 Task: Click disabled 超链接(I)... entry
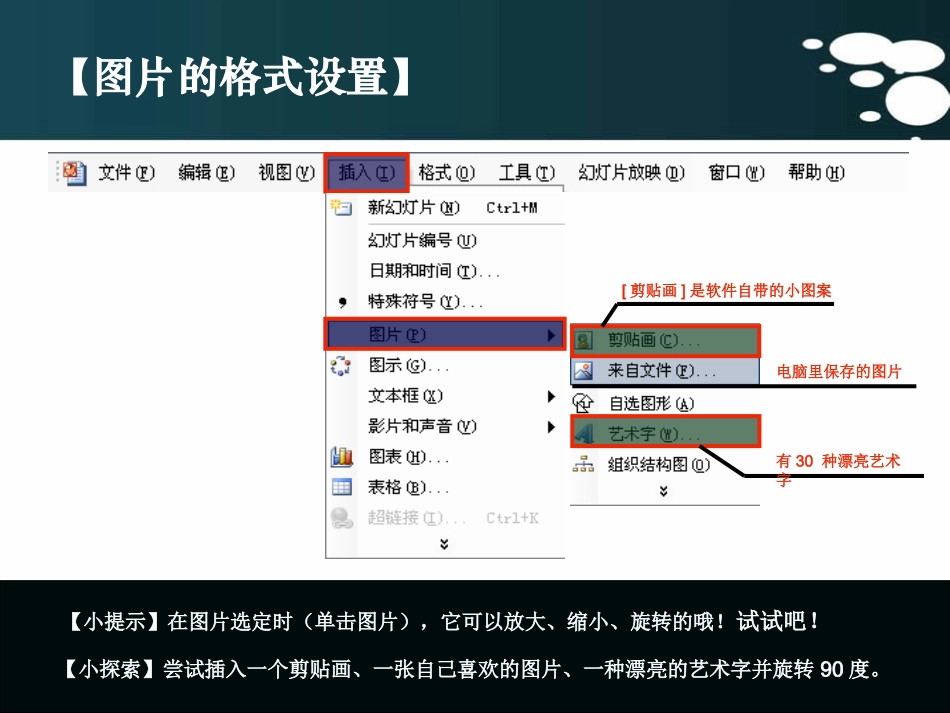point(446,518)
